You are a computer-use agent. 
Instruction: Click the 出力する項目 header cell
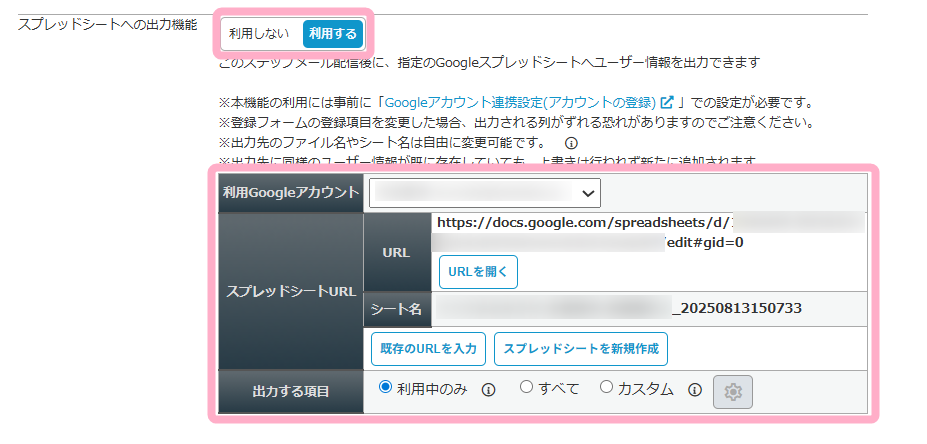[291, 391]
